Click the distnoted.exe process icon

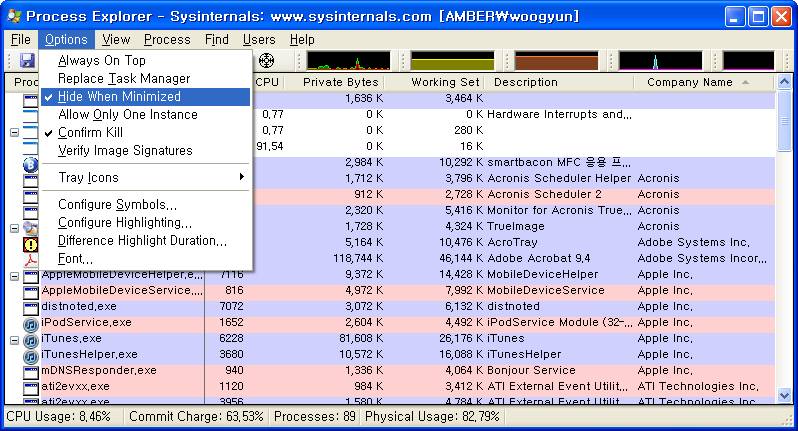31,308
